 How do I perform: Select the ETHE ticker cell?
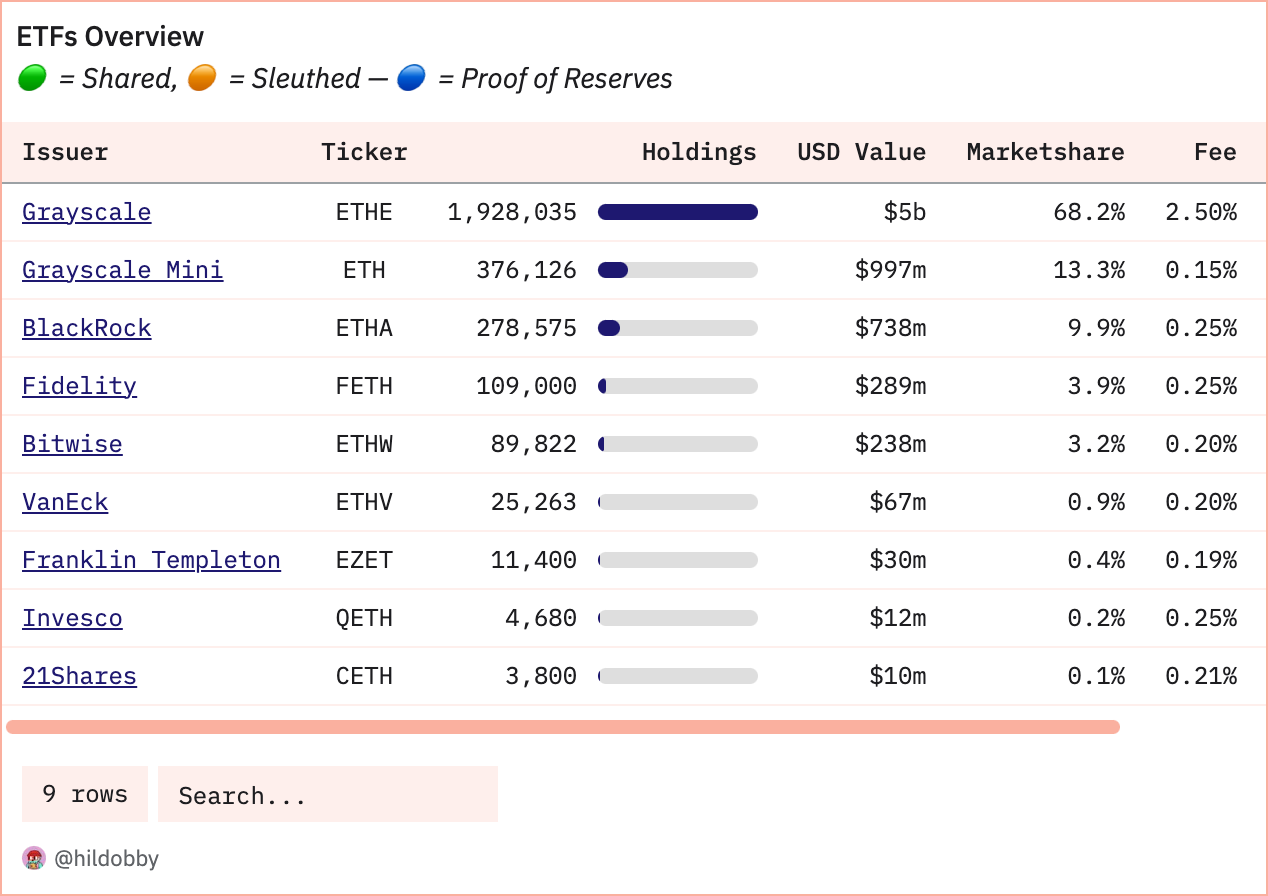click(x=364, y=212)
